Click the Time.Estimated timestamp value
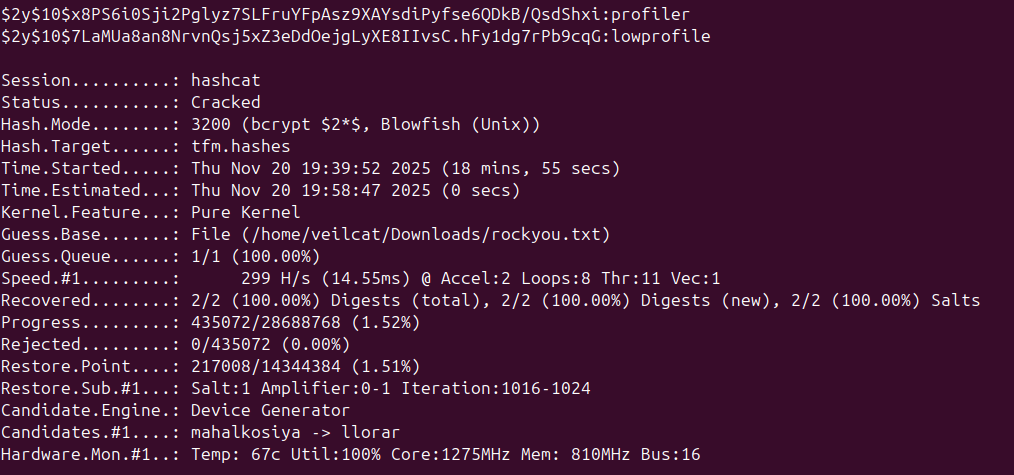 [315, 190]
